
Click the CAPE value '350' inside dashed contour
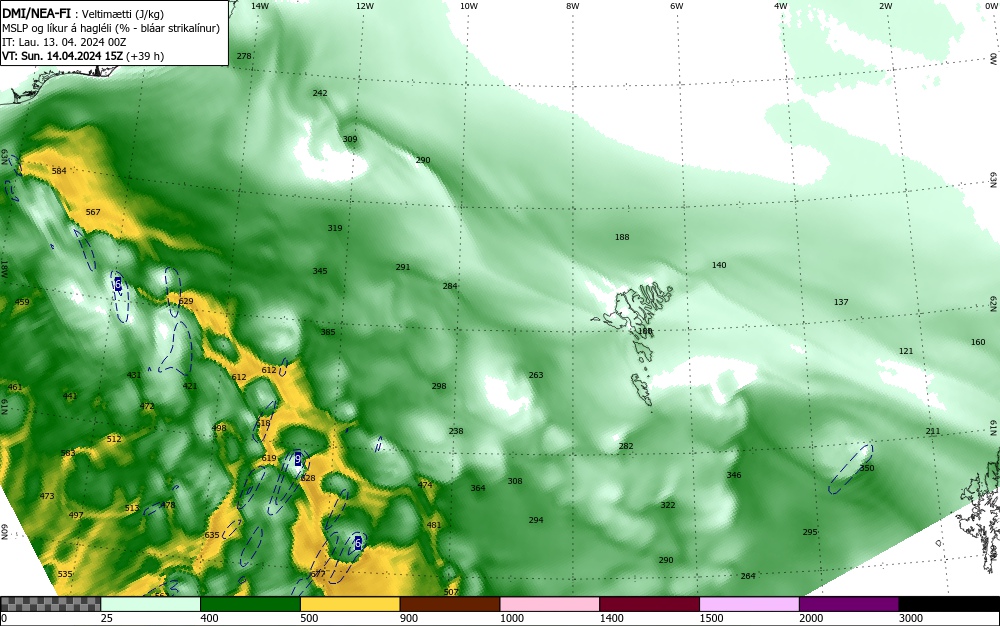[x=867, y=468]
